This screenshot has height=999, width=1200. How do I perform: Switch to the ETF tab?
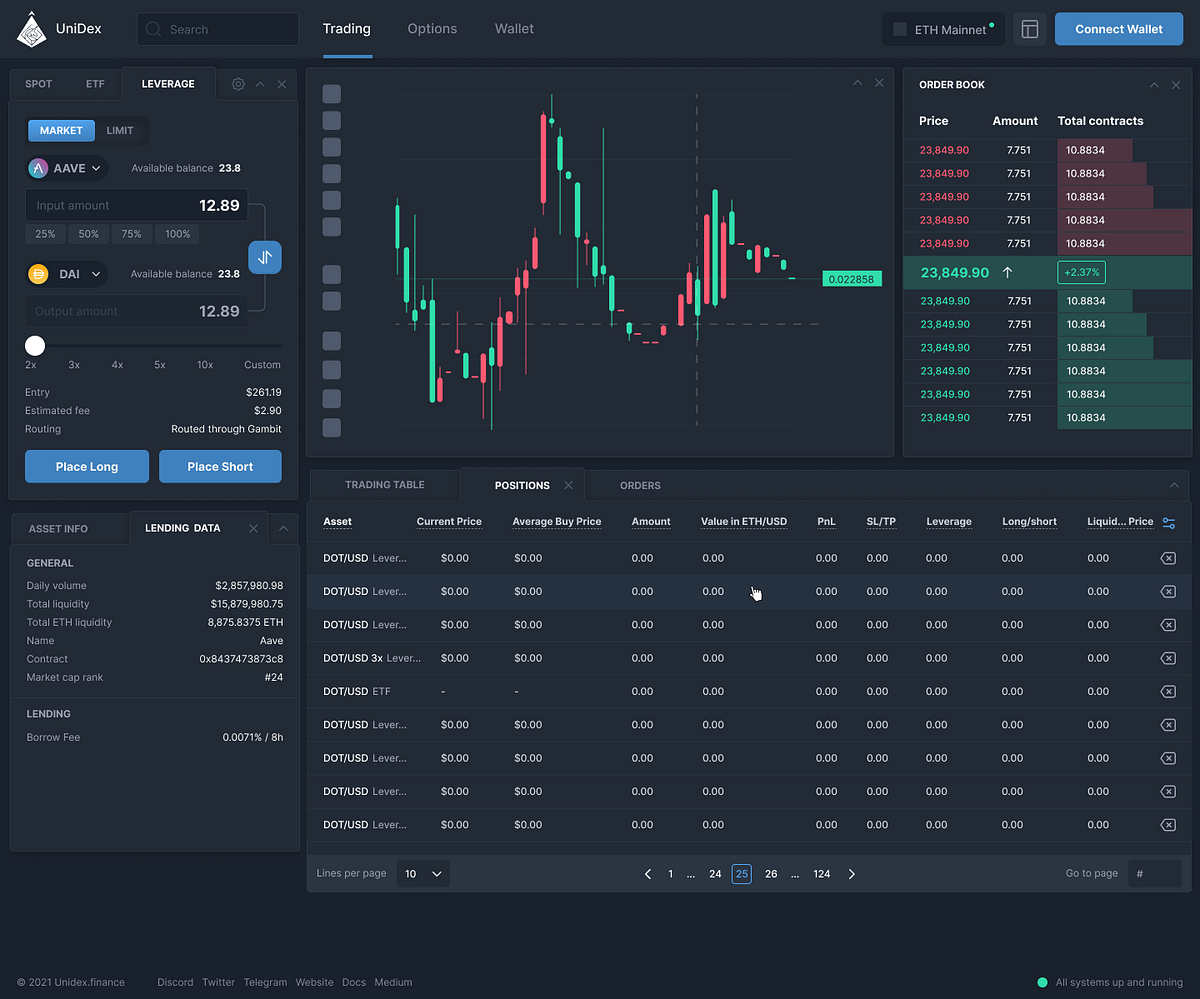tap(95, 84)
